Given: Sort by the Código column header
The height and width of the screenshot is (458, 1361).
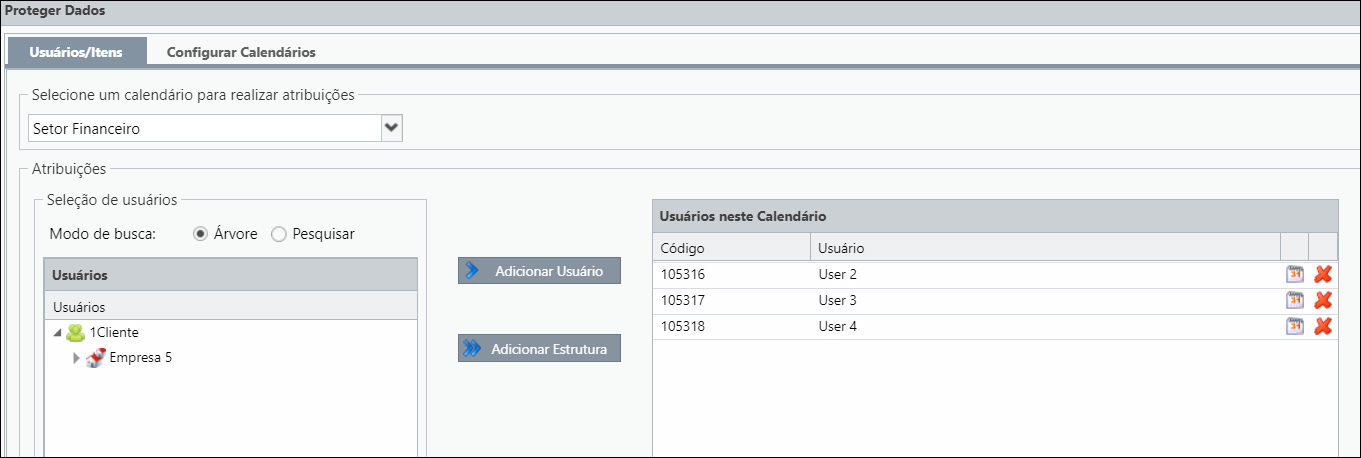Looking at the screenshot, I should tap(732, 247).
